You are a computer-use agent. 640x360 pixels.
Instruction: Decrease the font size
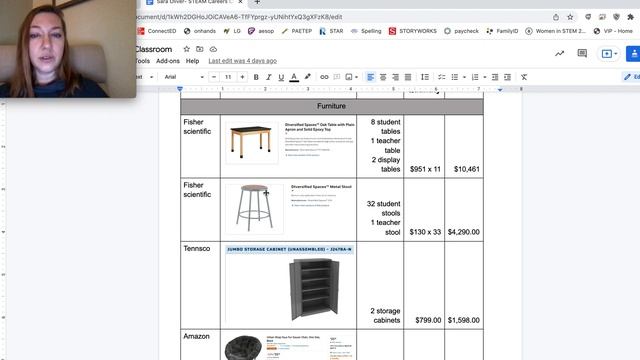point(214,77)
